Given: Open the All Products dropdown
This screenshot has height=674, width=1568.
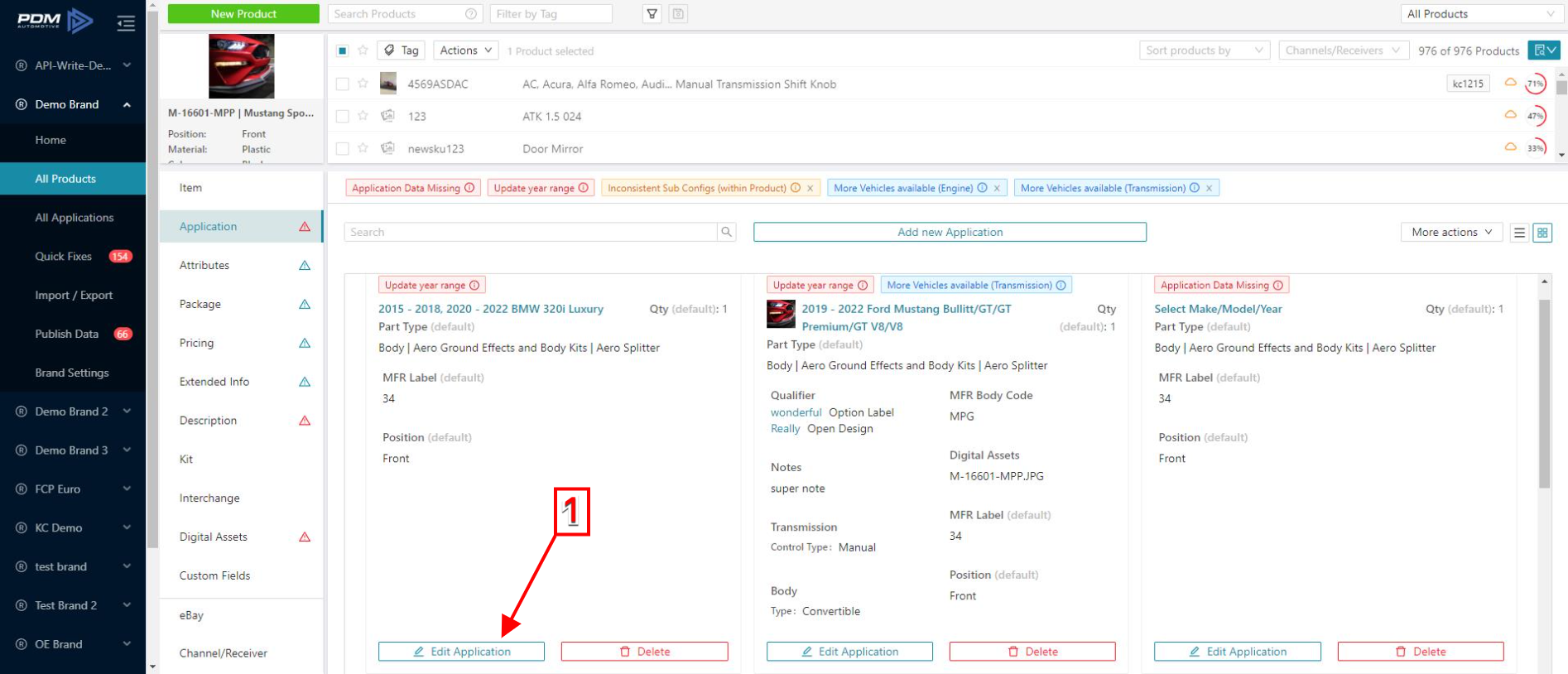Looking at the screenshot, I should coord(1481,14).
